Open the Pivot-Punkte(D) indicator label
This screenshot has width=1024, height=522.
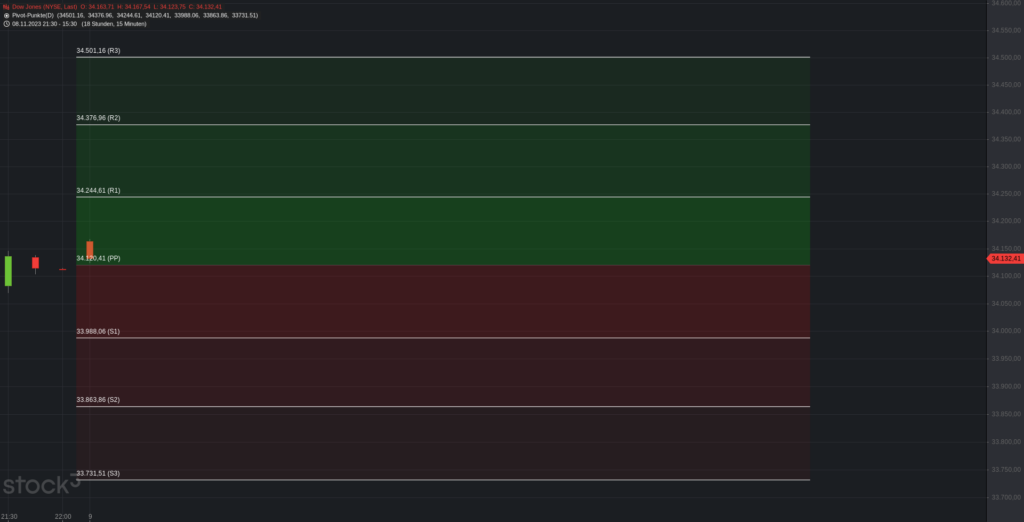[33, 15]
